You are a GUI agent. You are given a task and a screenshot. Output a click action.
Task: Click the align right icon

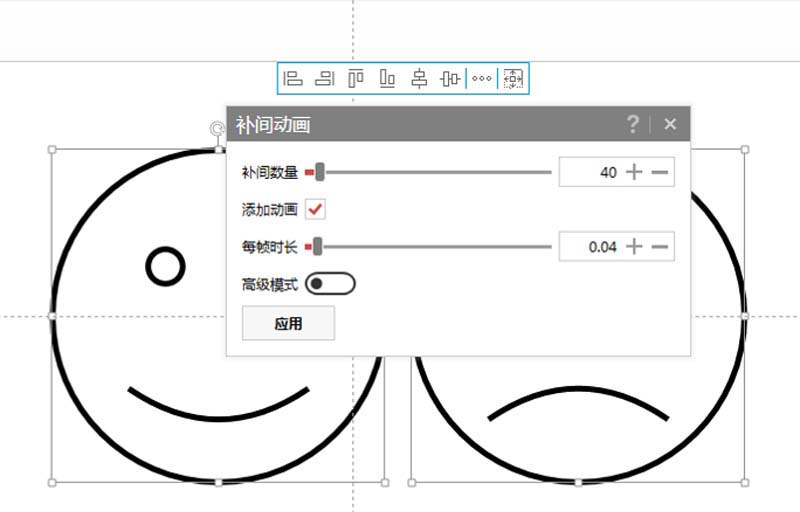324,79
